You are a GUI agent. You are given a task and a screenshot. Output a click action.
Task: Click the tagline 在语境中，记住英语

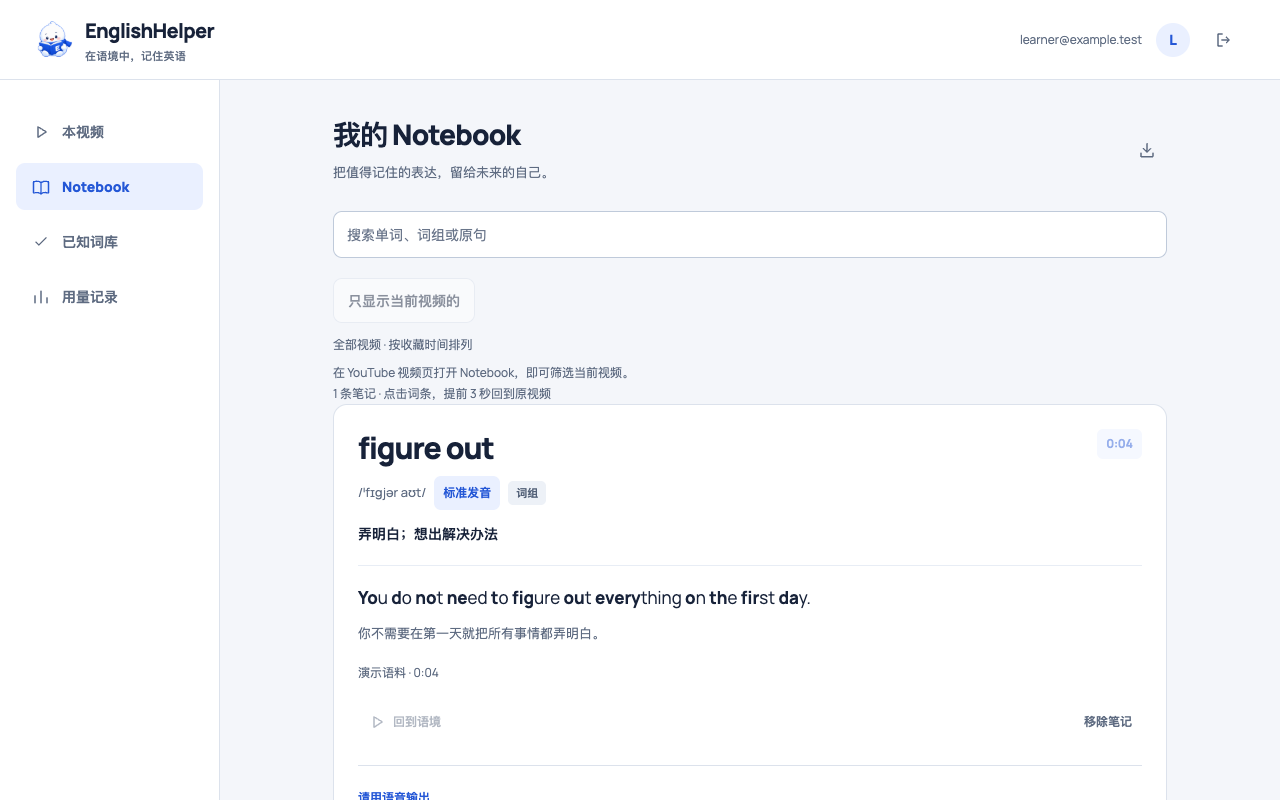click(x=136, y=56)
